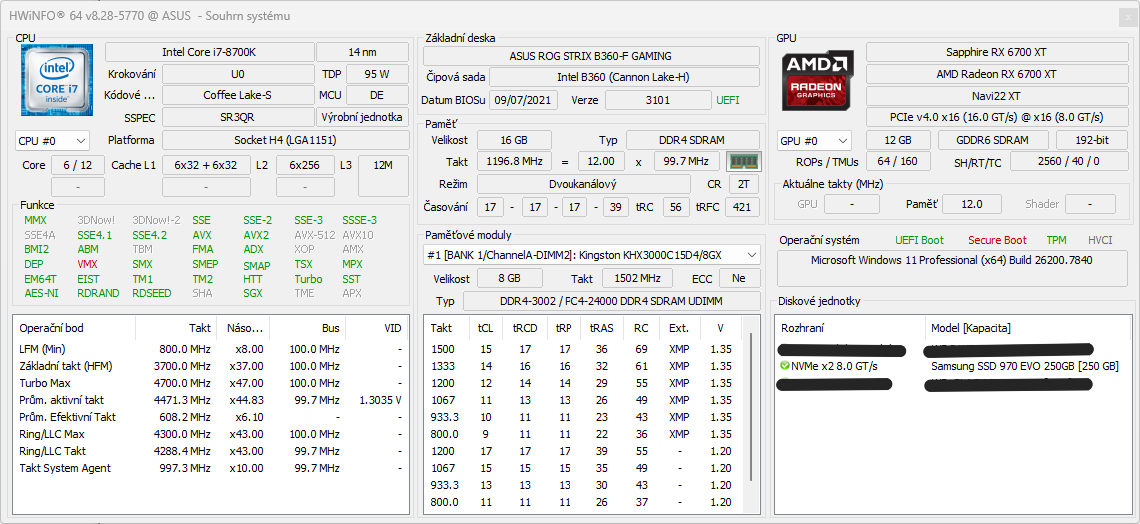Screen dimensions: 1140x524
Task: Click the green check icon beside NVMe x2
Action: (784, 366)
